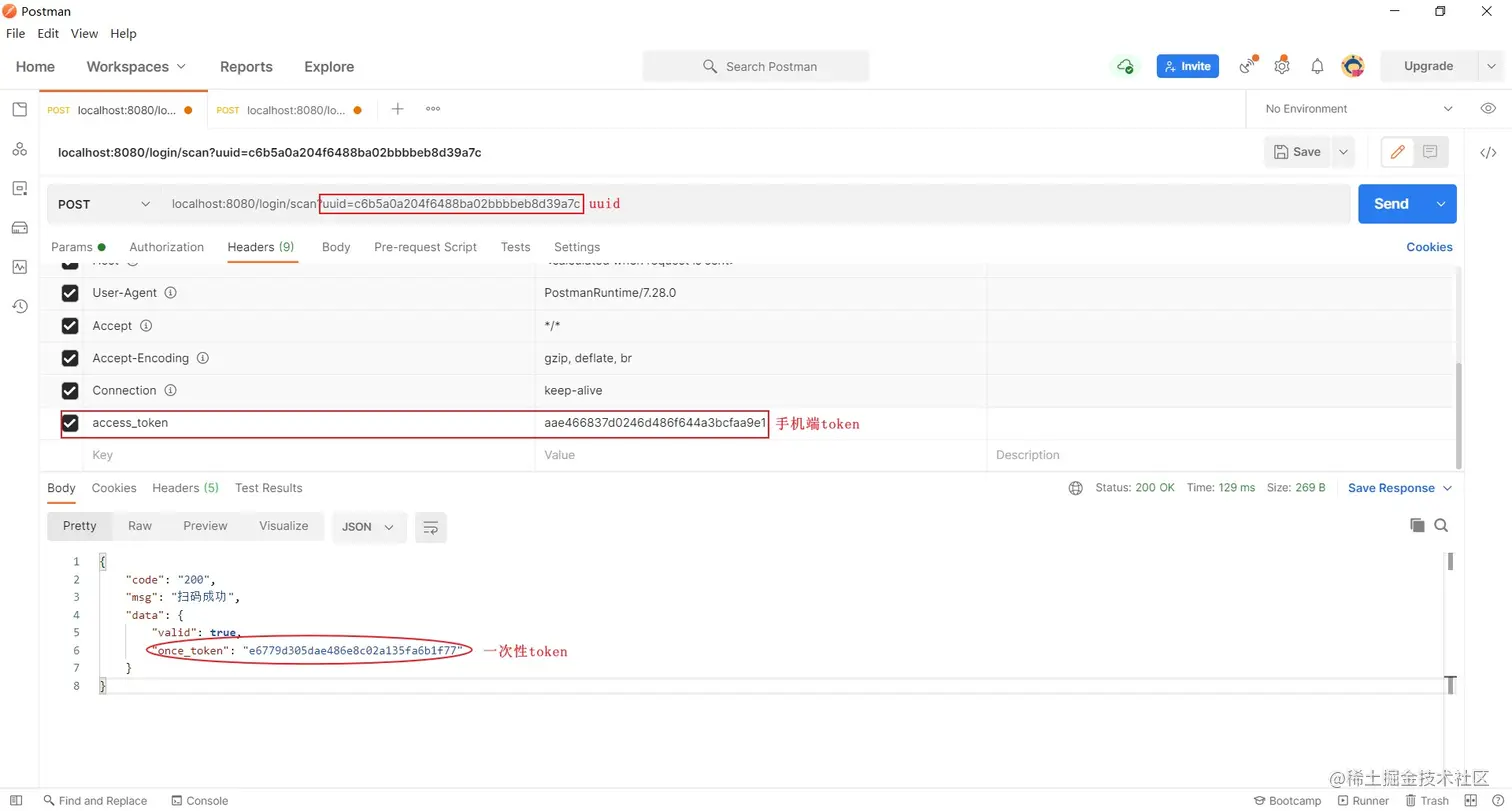Click the edit pencil icon

coord(1398,152)
